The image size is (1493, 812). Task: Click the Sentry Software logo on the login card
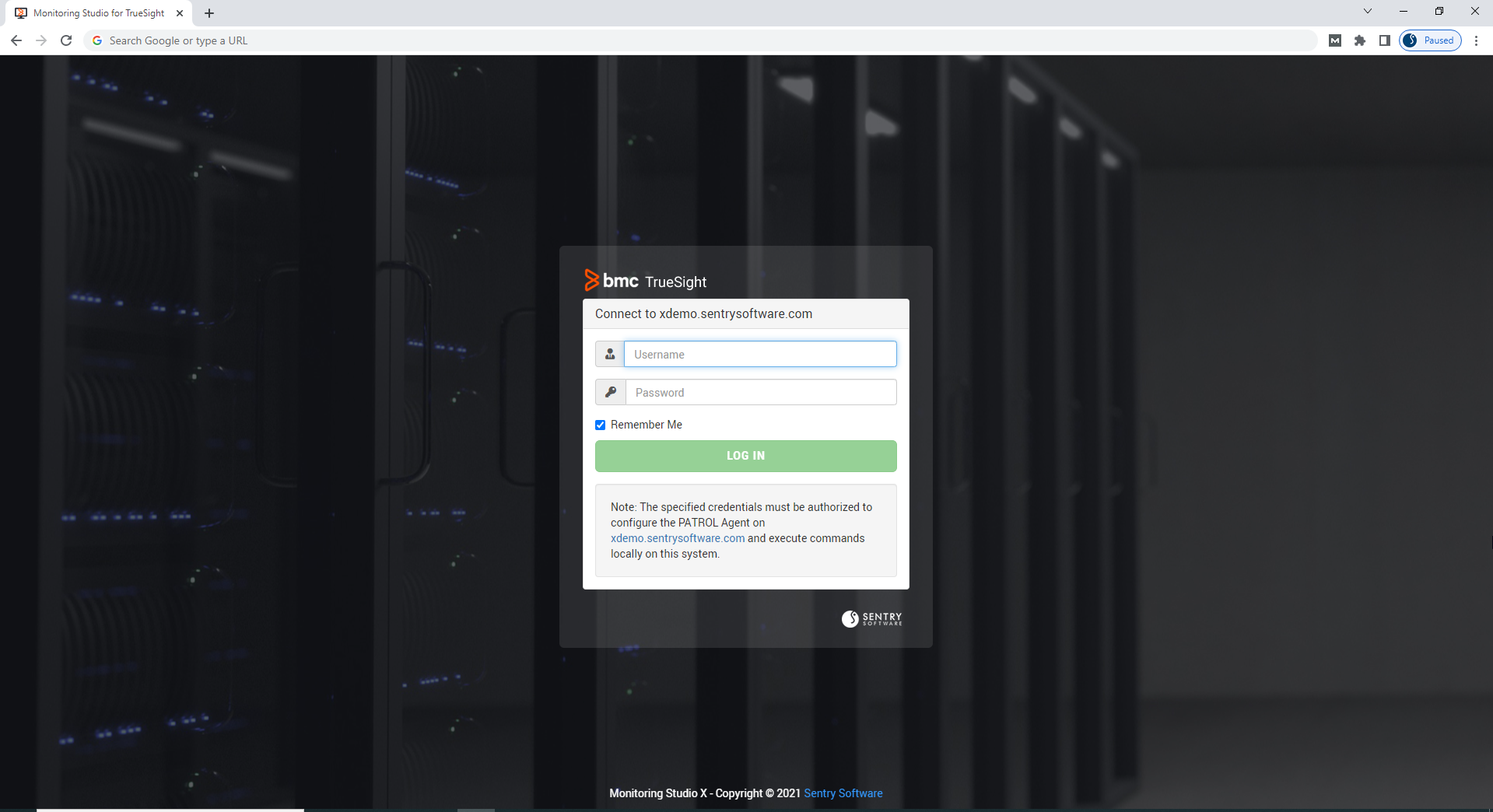870,619
